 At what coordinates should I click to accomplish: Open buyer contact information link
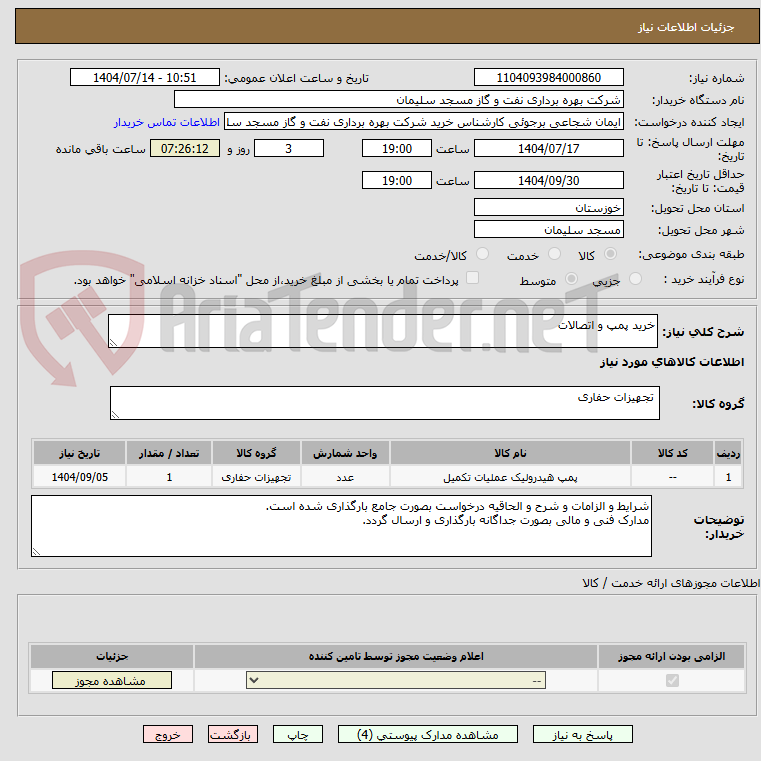(x=167, y=122)
